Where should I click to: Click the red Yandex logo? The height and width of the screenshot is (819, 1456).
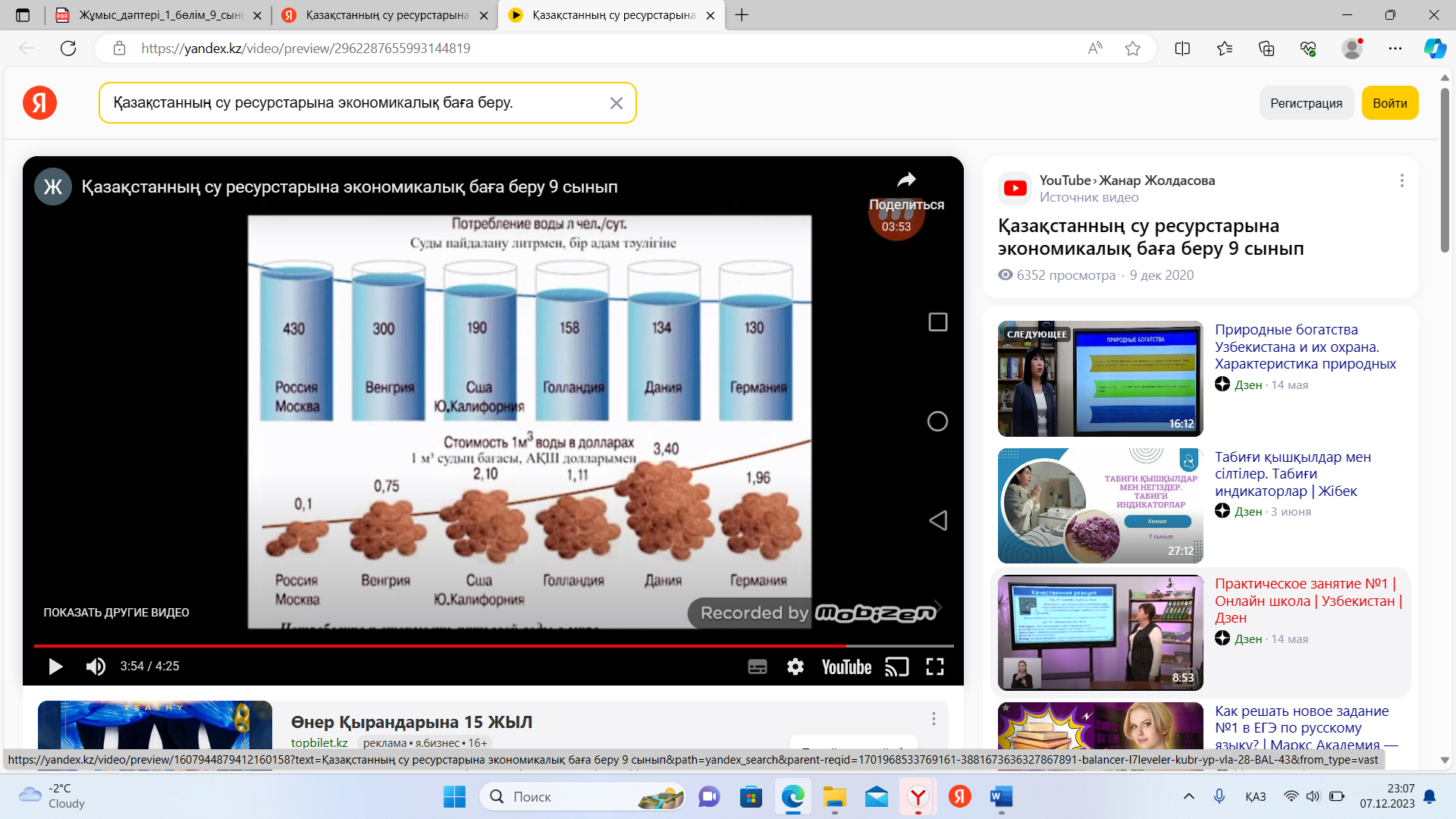pyautogui.click(x=39, y=103)
